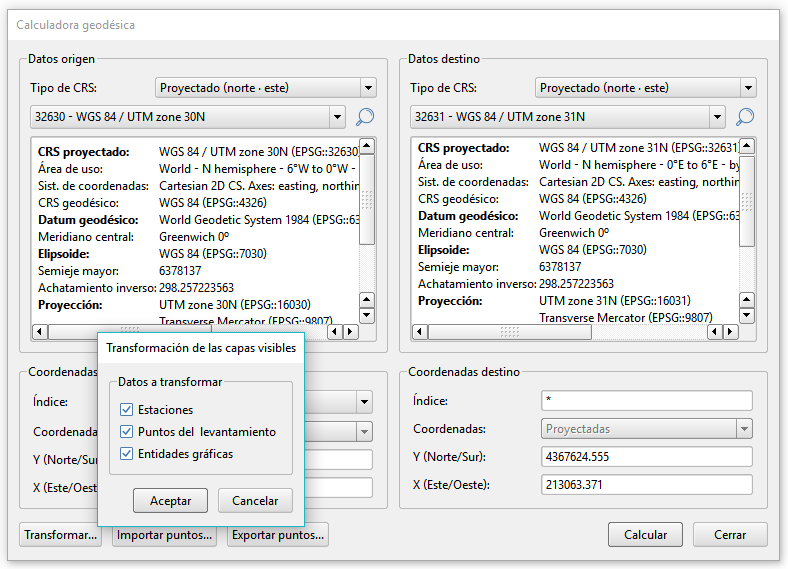The width and height of the screenshot is (788, 569).
Task: Click the Transformar button
Action: (61, 535)
